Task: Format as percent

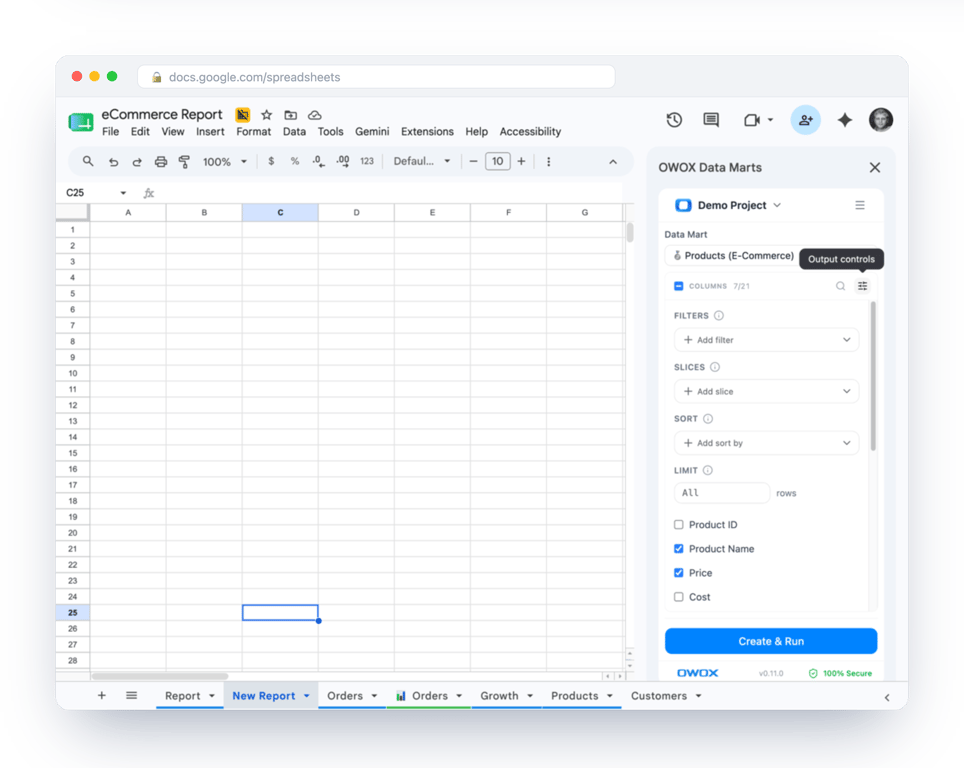Action: coord(295,161)
